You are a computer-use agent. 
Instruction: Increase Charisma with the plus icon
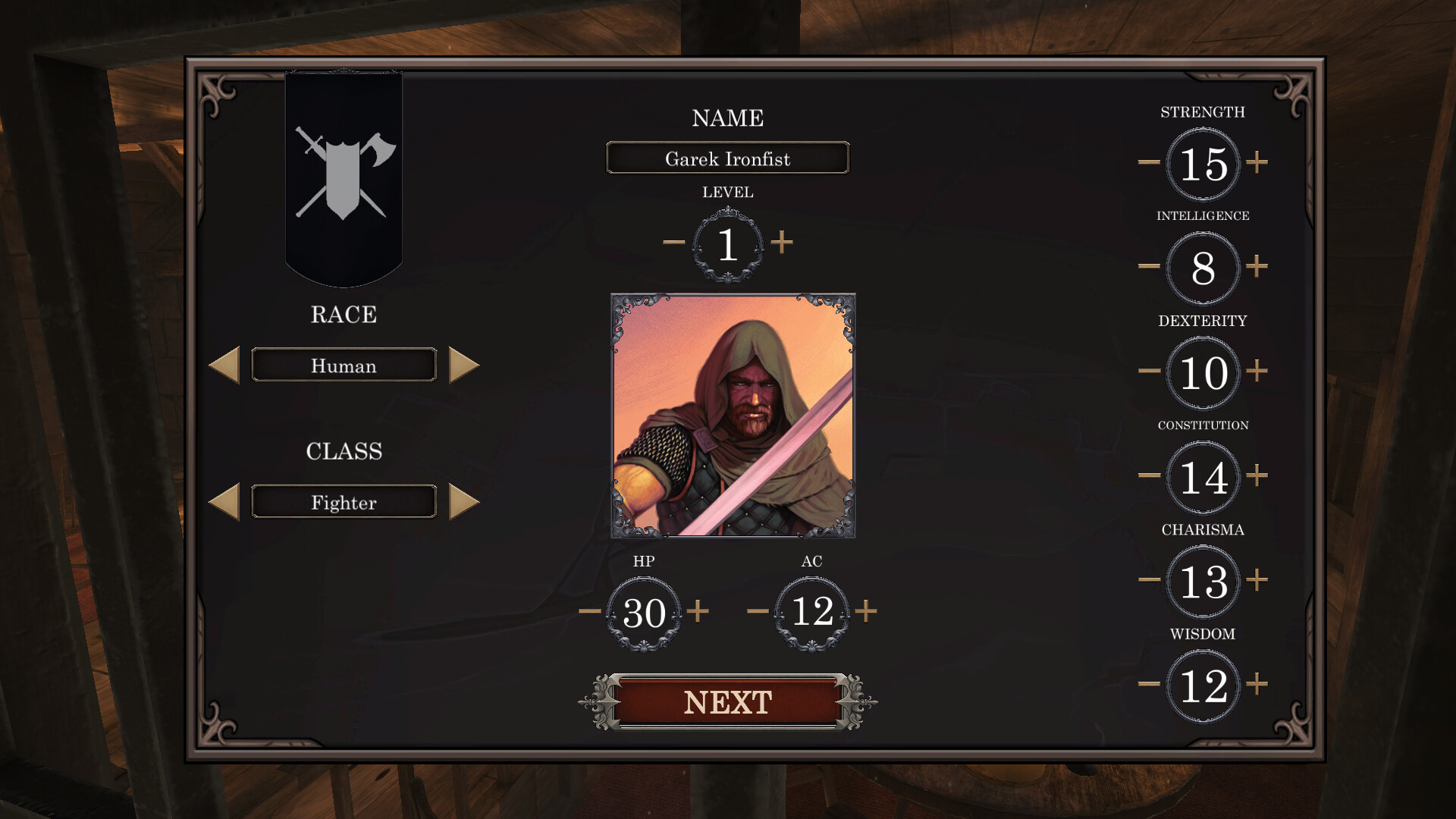[x=1257, y=580]
